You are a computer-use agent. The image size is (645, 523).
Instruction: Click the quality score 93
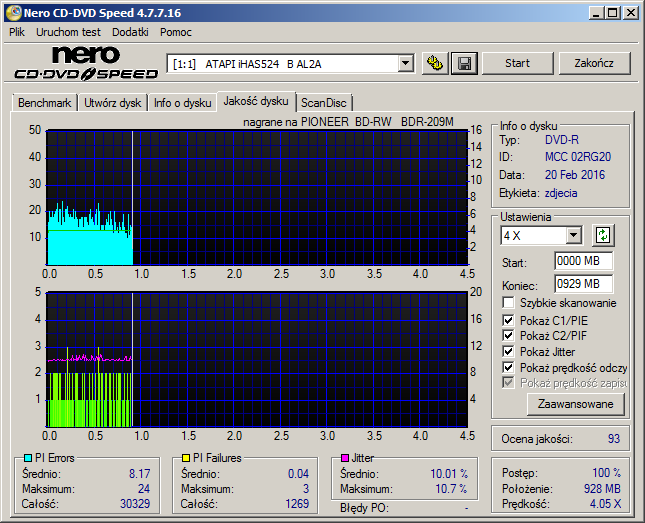click(614, 439)
